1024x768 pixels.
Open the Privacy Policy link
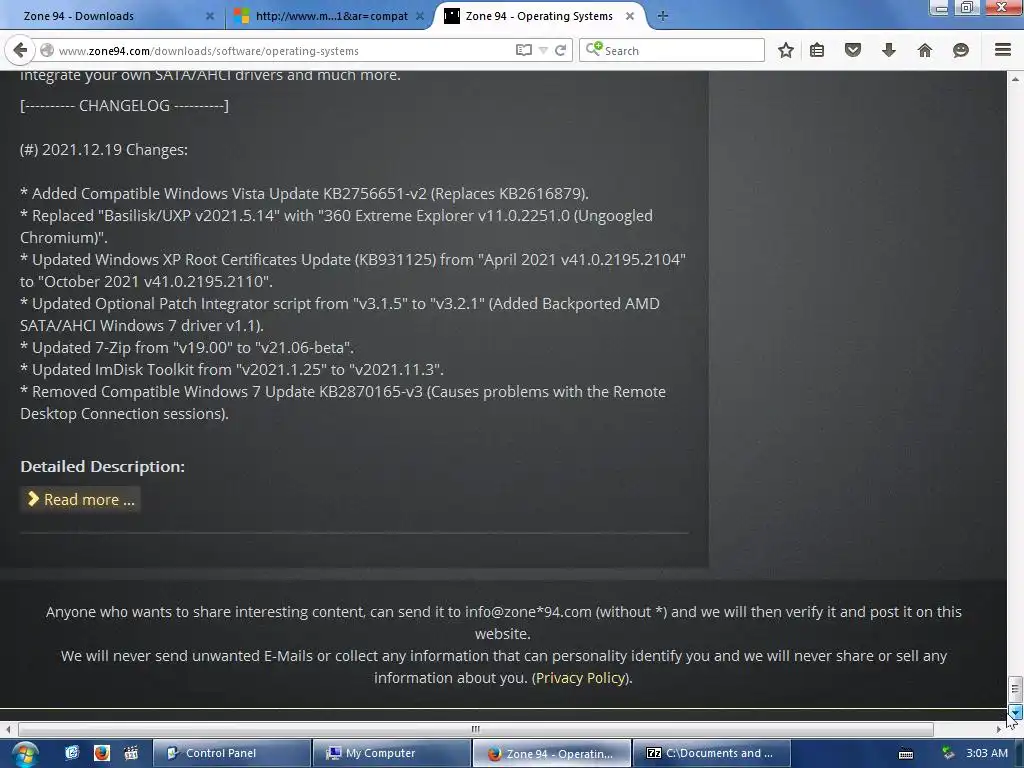tap(581, 678)
